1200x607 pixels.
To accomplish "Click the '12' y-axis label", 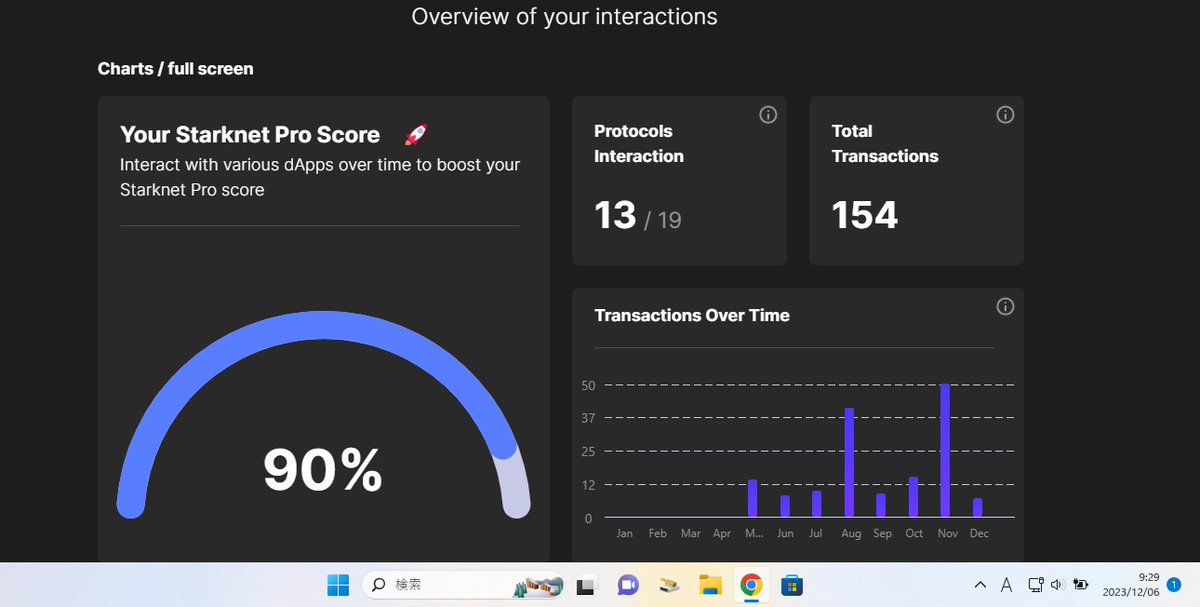I will (588, 486).
